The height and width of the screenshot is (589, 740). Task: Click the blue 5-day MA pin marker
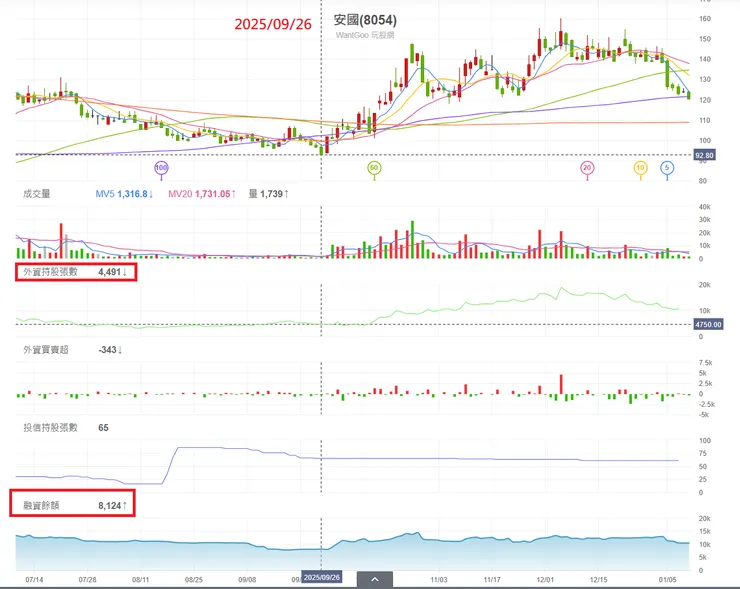pyautogui.click(x=667, y=168)
